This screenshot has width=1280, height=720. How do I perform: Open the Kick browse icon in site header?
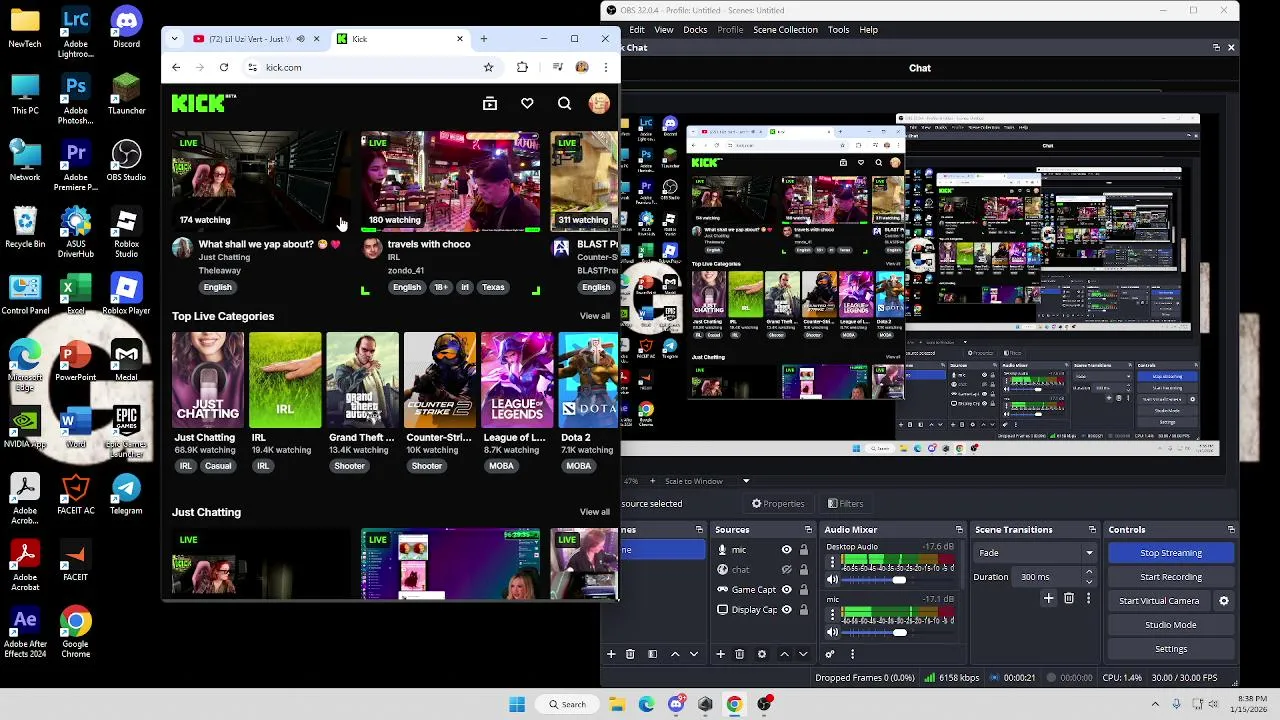tap(490, 103)
